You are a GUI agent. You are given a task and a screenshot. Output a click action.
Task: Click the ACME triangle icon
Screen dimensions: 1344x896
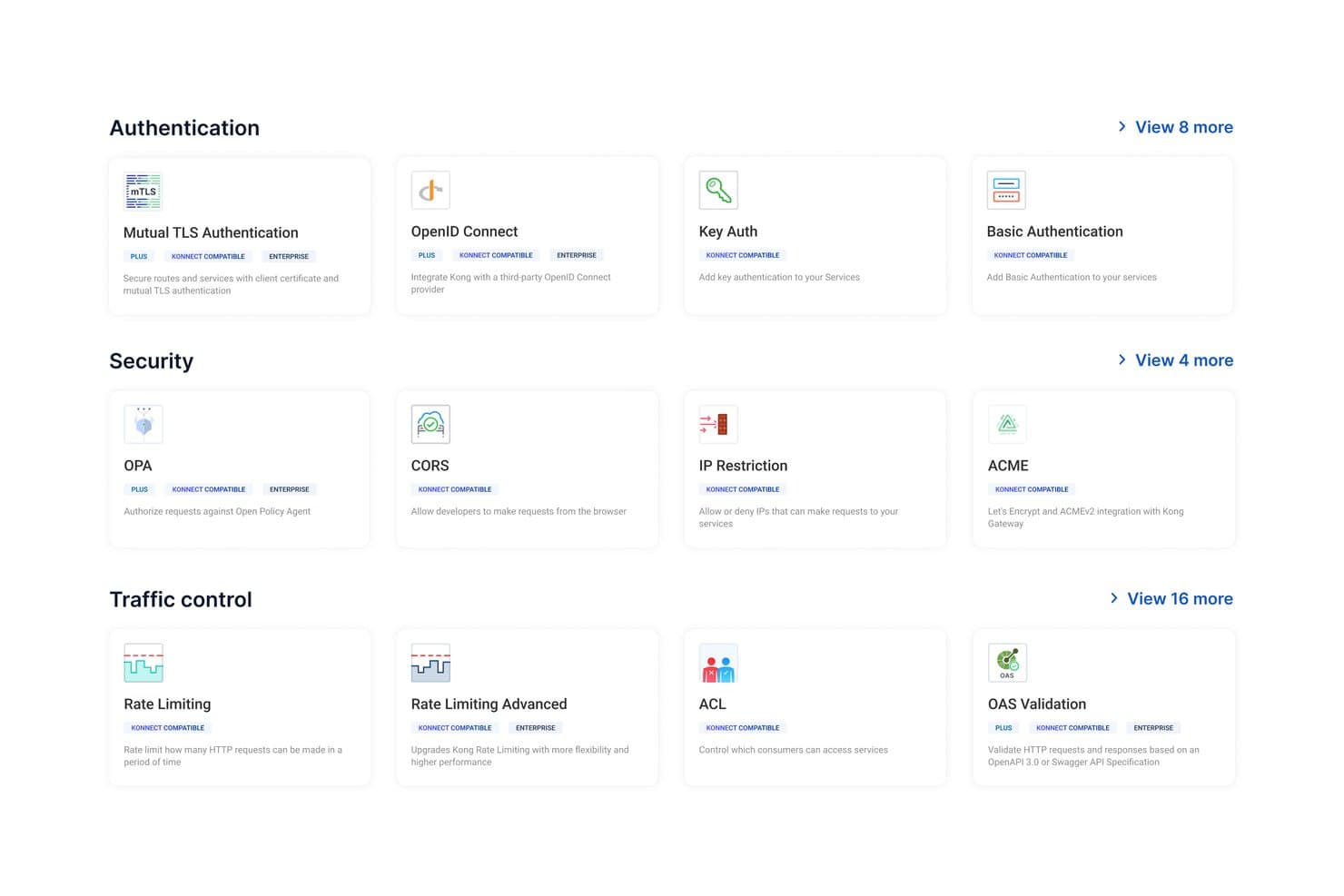click(1007, 424)
